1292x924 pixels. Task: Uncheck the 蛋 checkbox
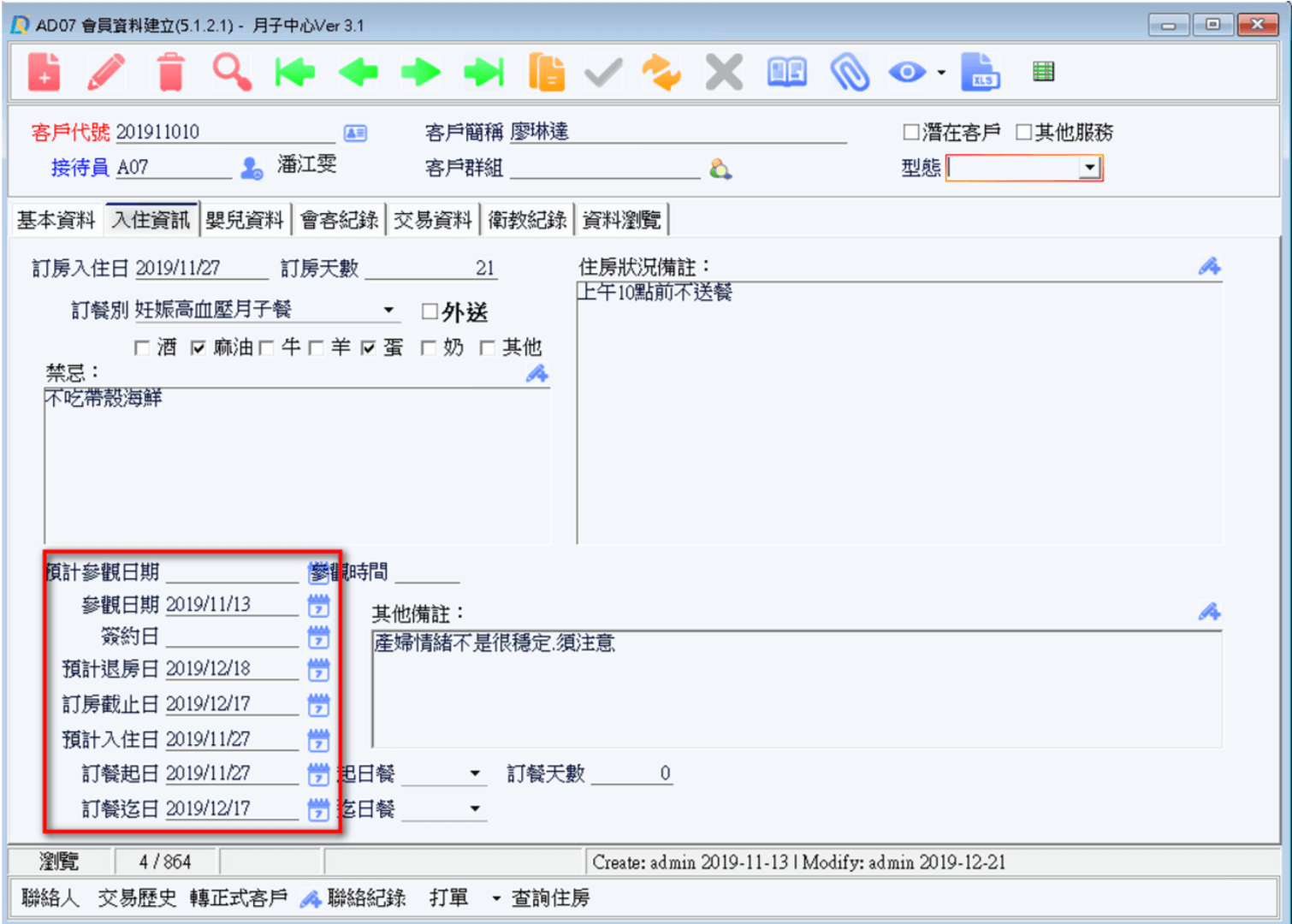click(x=368, y=348)
